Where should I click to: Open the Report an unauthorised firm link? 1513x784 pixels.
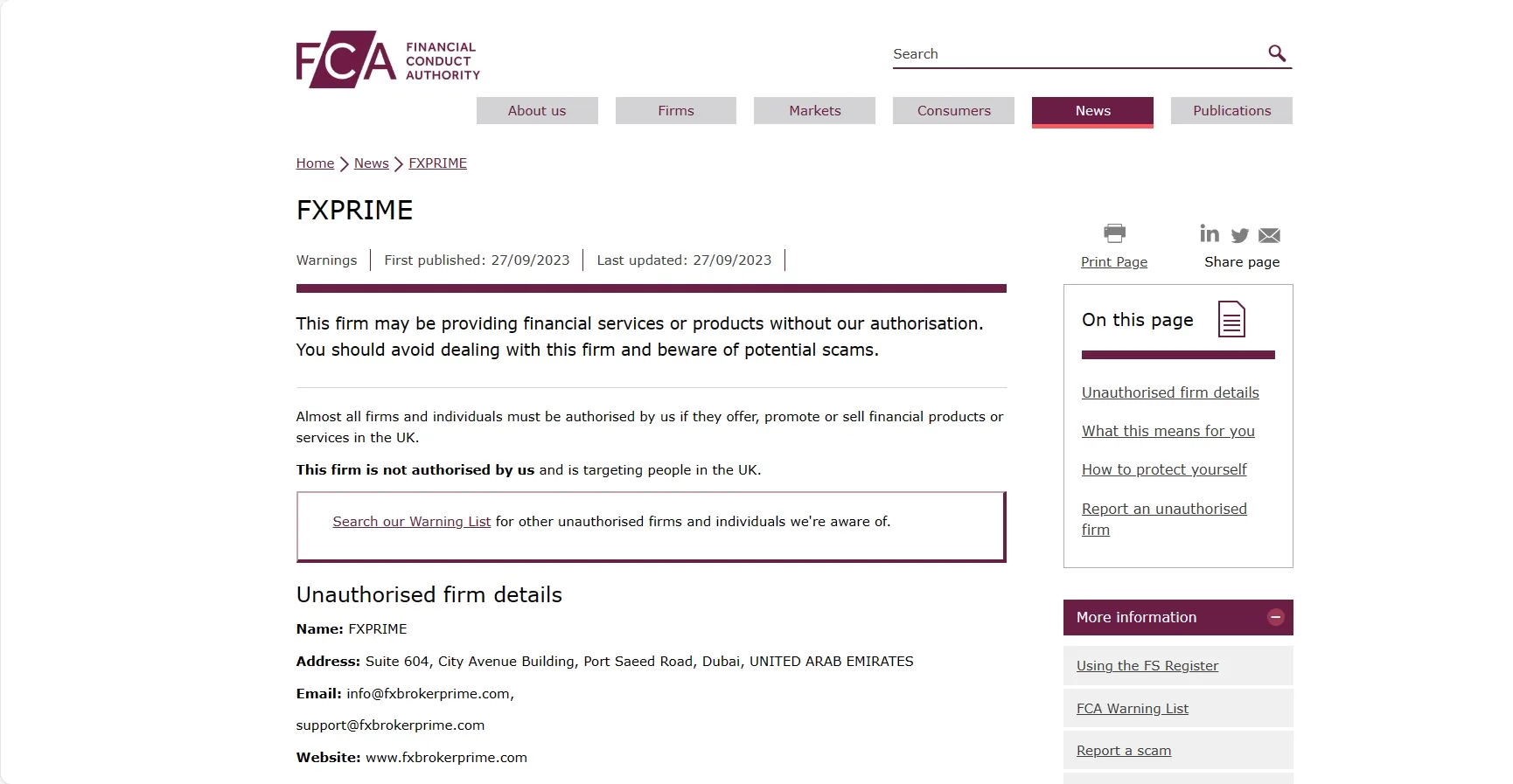click(x=1164, y=519)
